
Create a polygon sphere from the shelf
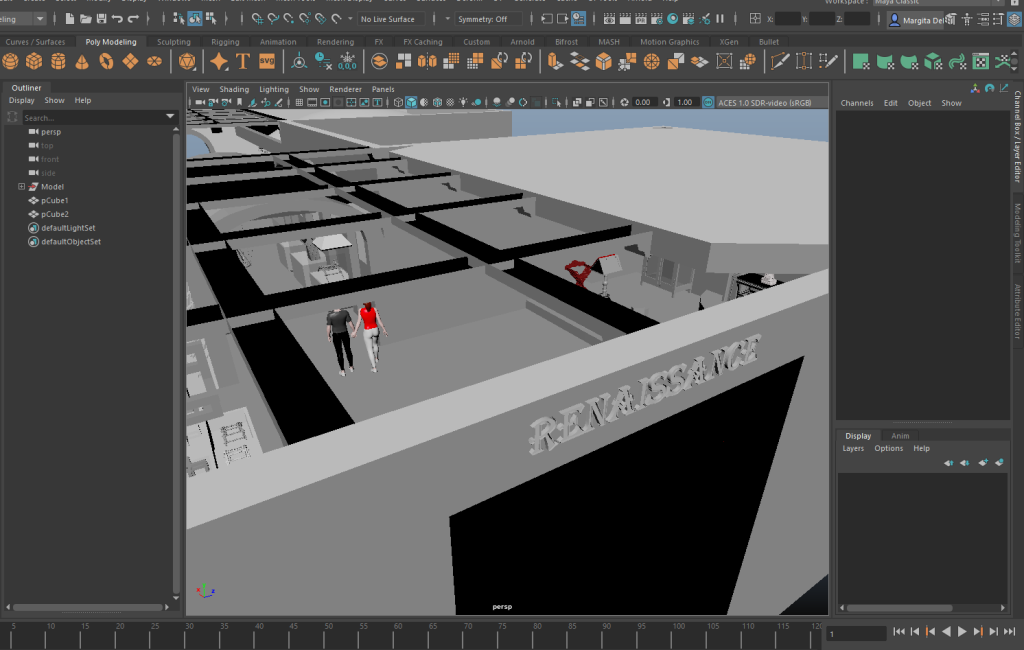[x=10, y=61]
